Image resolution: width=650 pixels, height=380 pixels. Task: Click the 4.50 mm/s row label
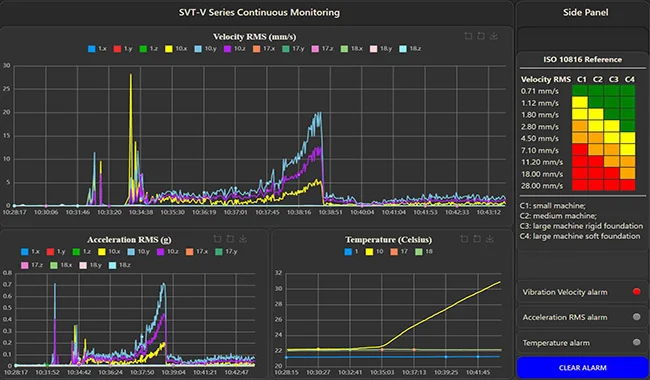539,138
